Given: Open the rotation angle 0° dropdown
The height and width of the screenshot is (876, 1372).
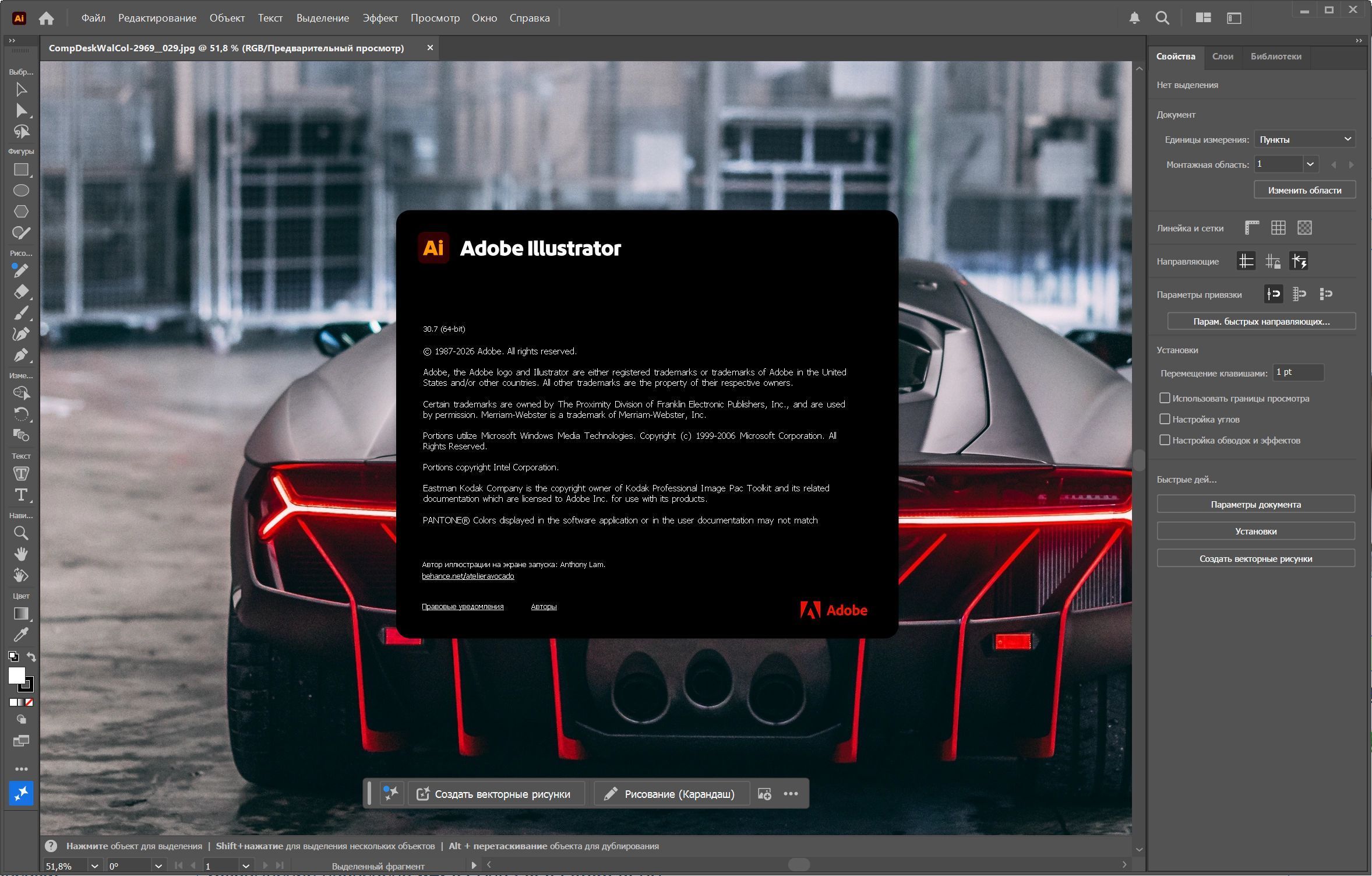Looking at the screenshot, I should tap(158, 866).
